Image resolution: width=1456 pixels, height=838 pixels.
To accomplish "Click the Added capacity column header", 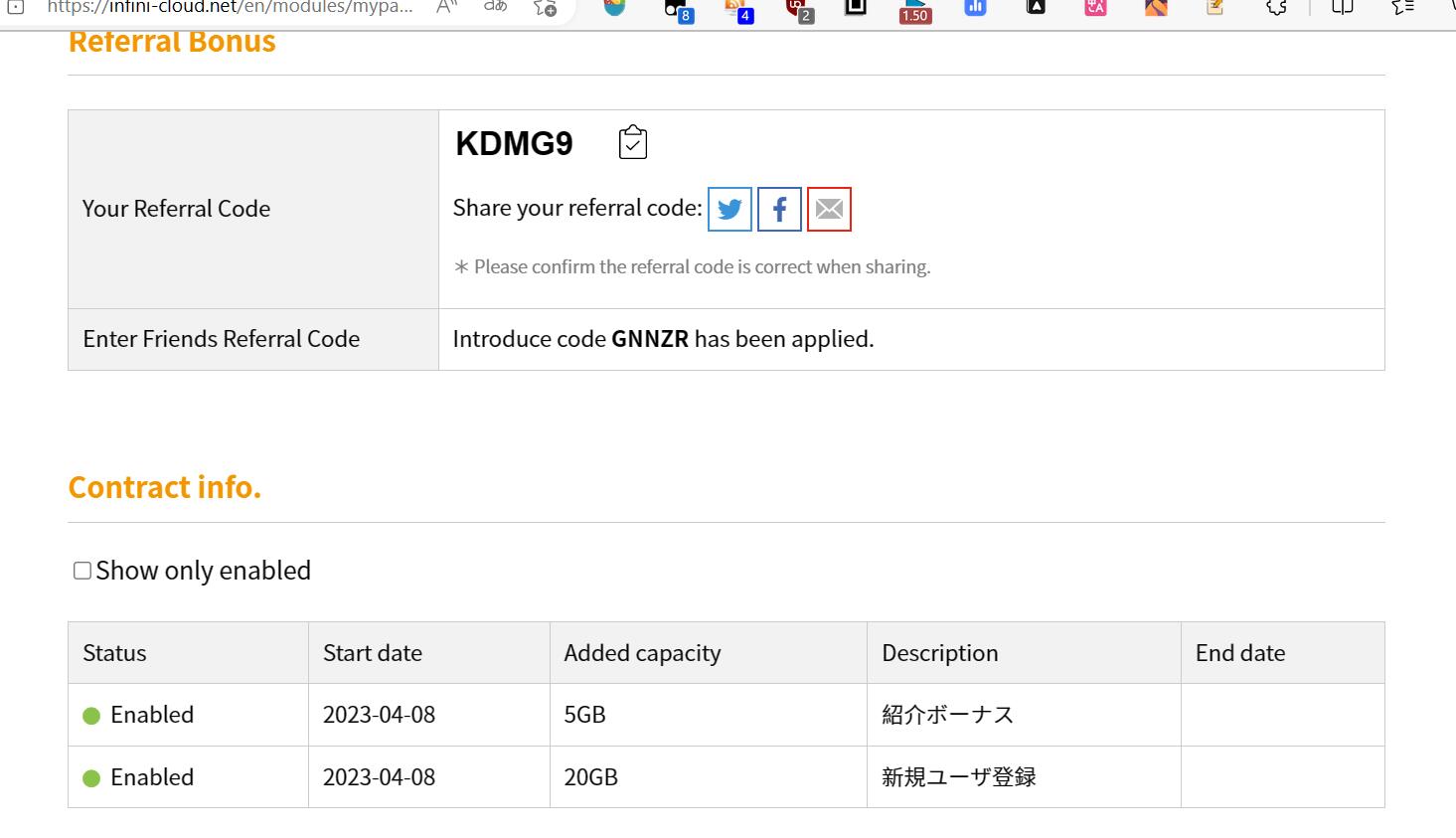I will [x=642, y=653].
